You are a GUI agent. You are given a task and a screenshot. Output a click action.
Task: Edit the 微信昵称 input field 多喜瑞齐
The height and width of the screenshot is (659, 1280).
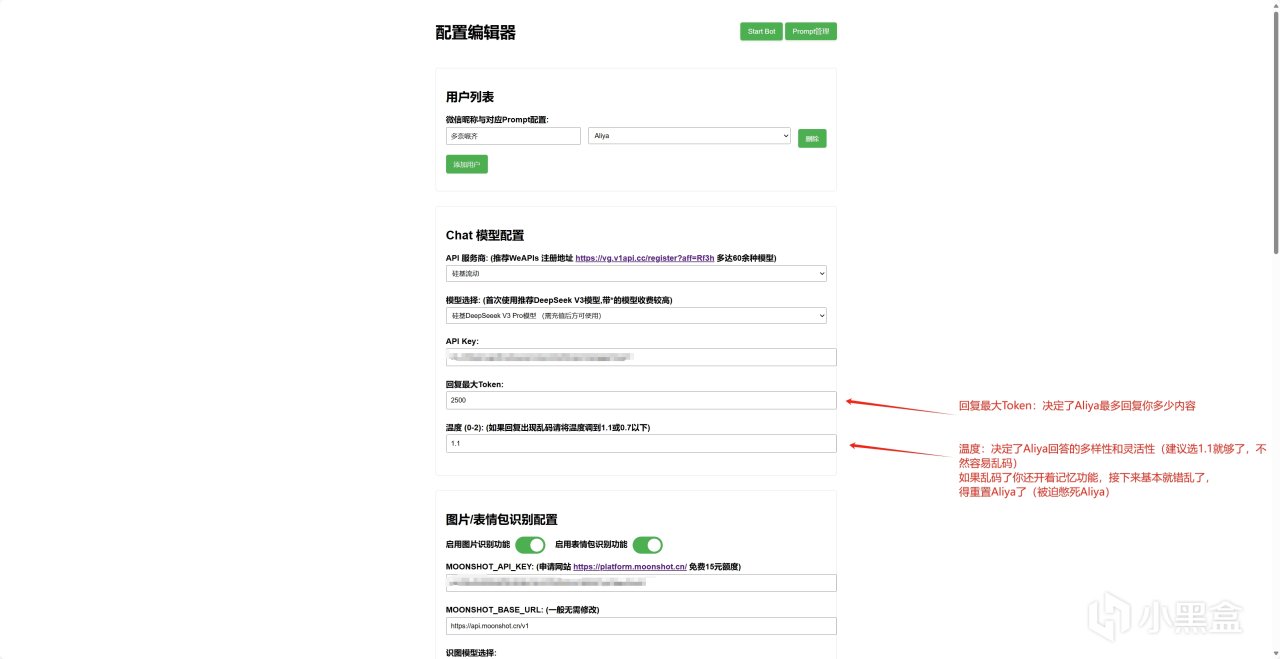pos(513,136)
